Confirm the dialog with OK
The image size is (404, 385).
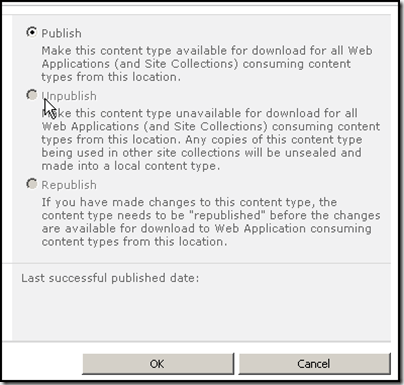tap(158, 364)
